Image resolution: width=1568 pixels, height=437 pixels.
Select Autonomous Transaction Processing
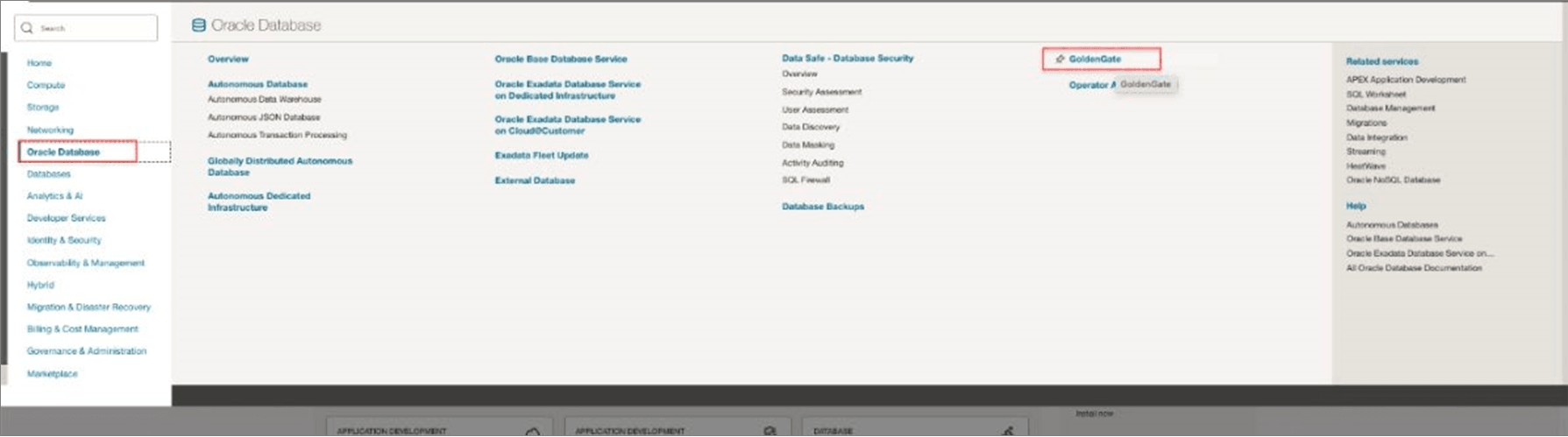277,135
